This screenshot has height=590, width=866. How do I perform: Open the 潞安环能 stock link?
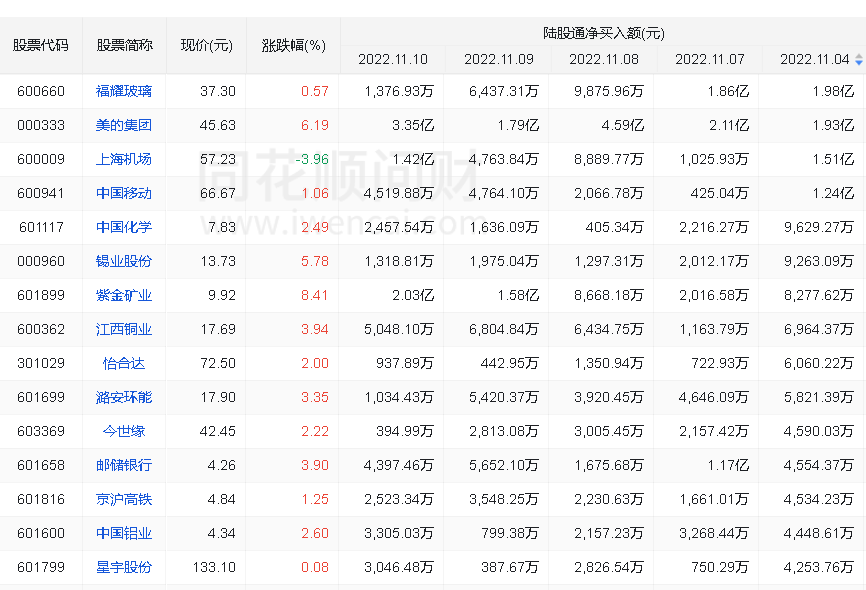click(x=124, y=397)
